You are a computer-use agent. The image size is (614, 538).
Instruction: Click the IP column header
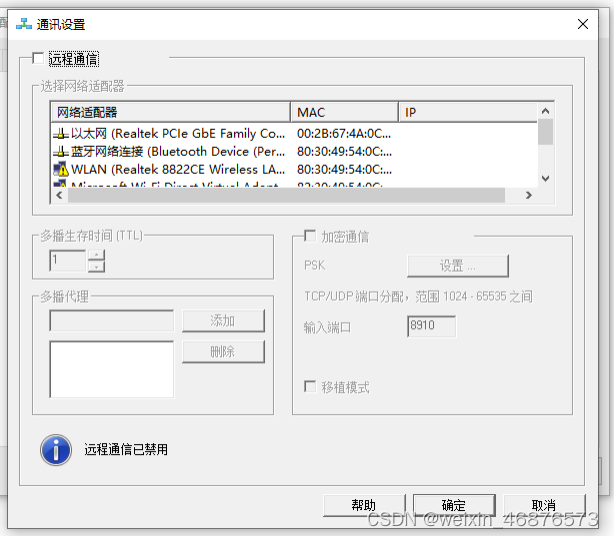tap(466, 112)
